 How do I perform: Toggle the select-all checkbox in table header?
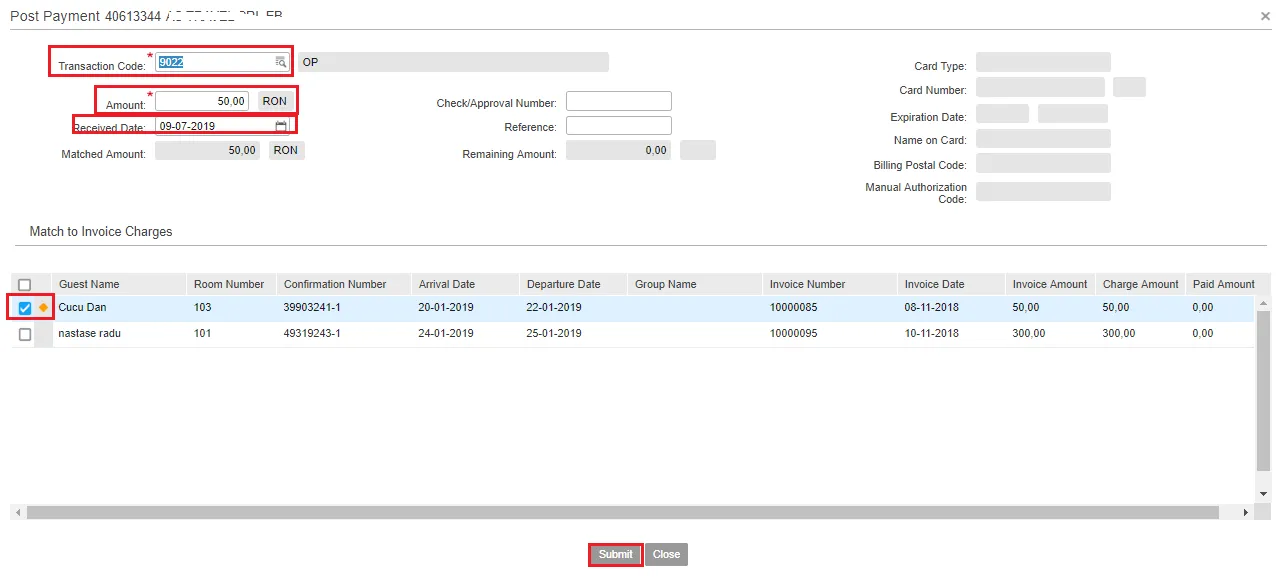(x=25, y=285)
